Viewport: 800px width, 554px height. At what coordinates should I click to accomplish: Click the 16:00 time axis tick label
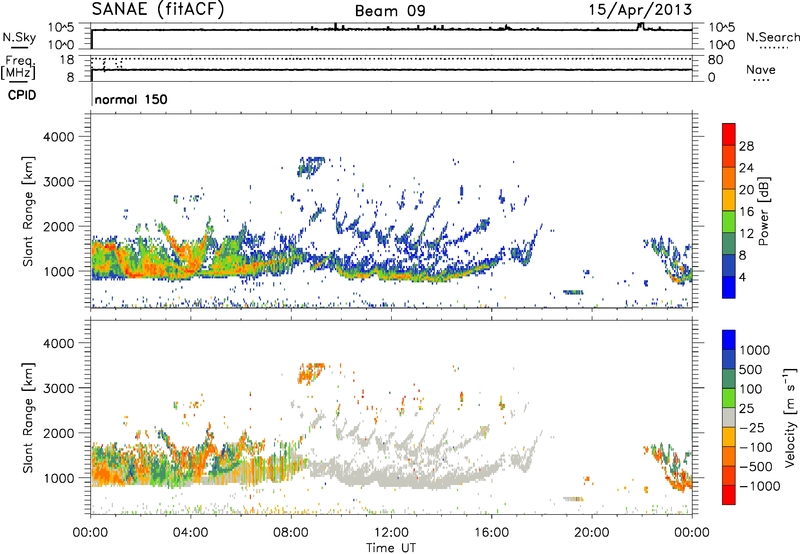(491, 533)
